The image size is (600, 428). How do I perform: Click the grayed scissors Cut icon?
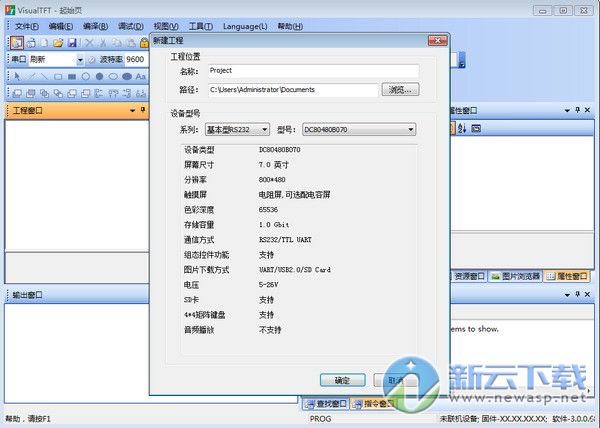[x=103, y=43]
